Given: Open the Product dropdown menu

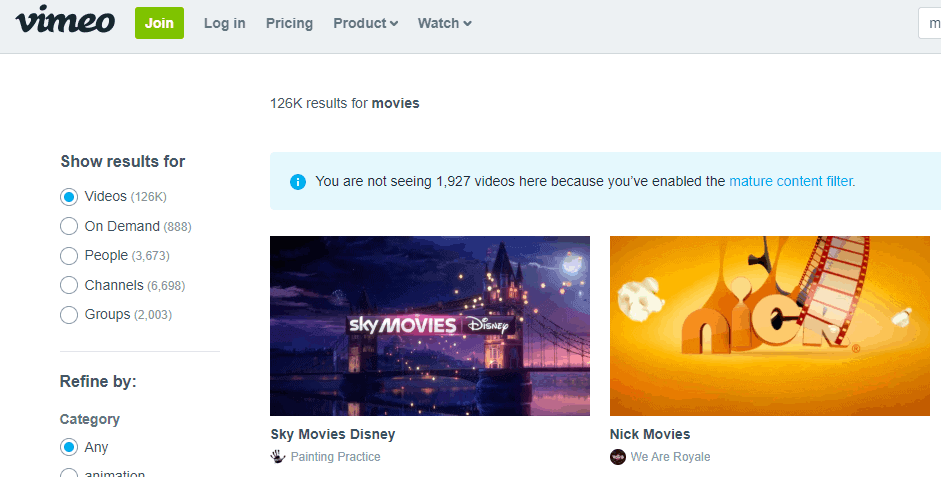Looking at the screenshot, I should (x=365, y=23).
